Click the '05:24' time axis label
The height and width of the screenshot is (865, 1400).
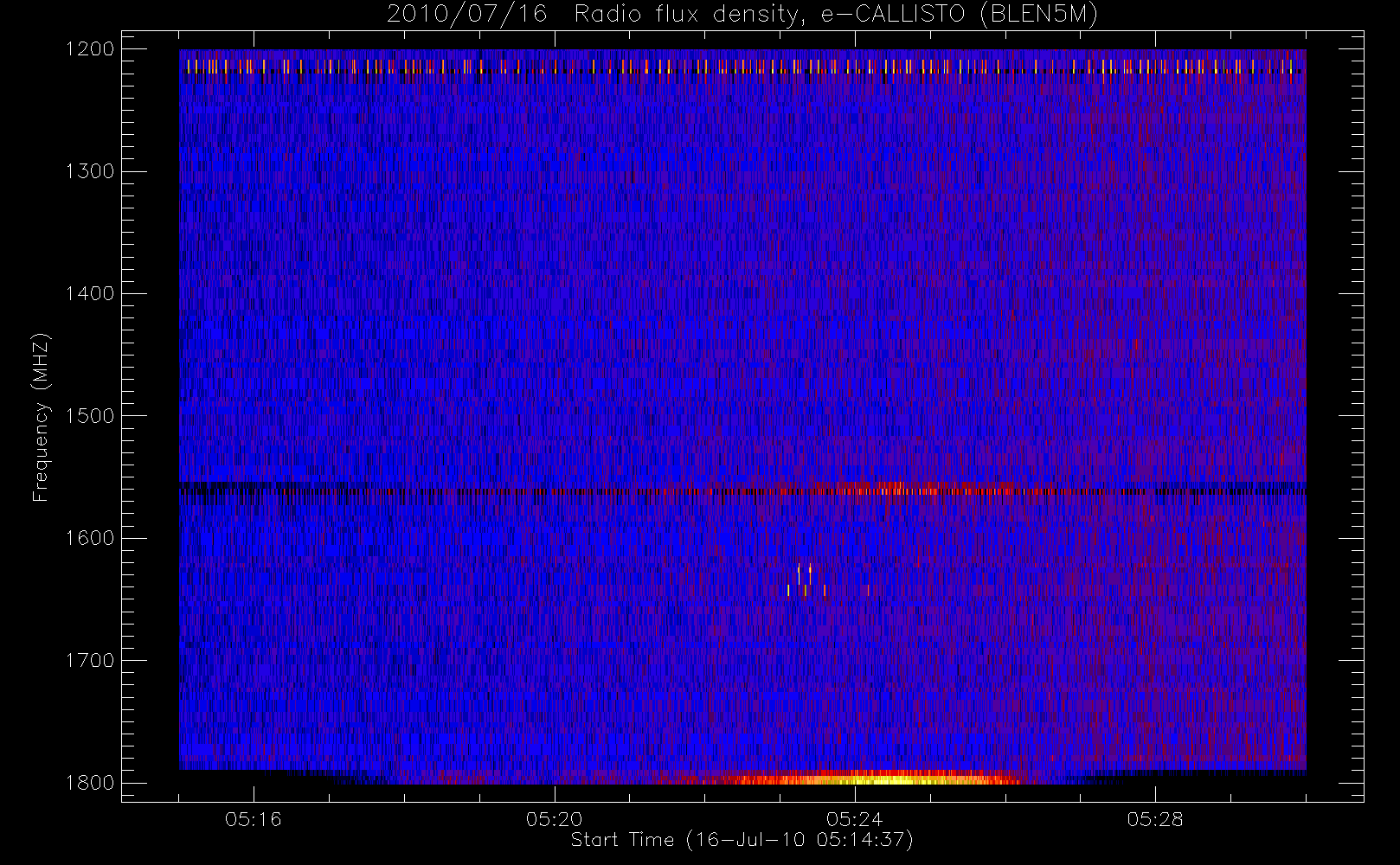click(855, 819)
